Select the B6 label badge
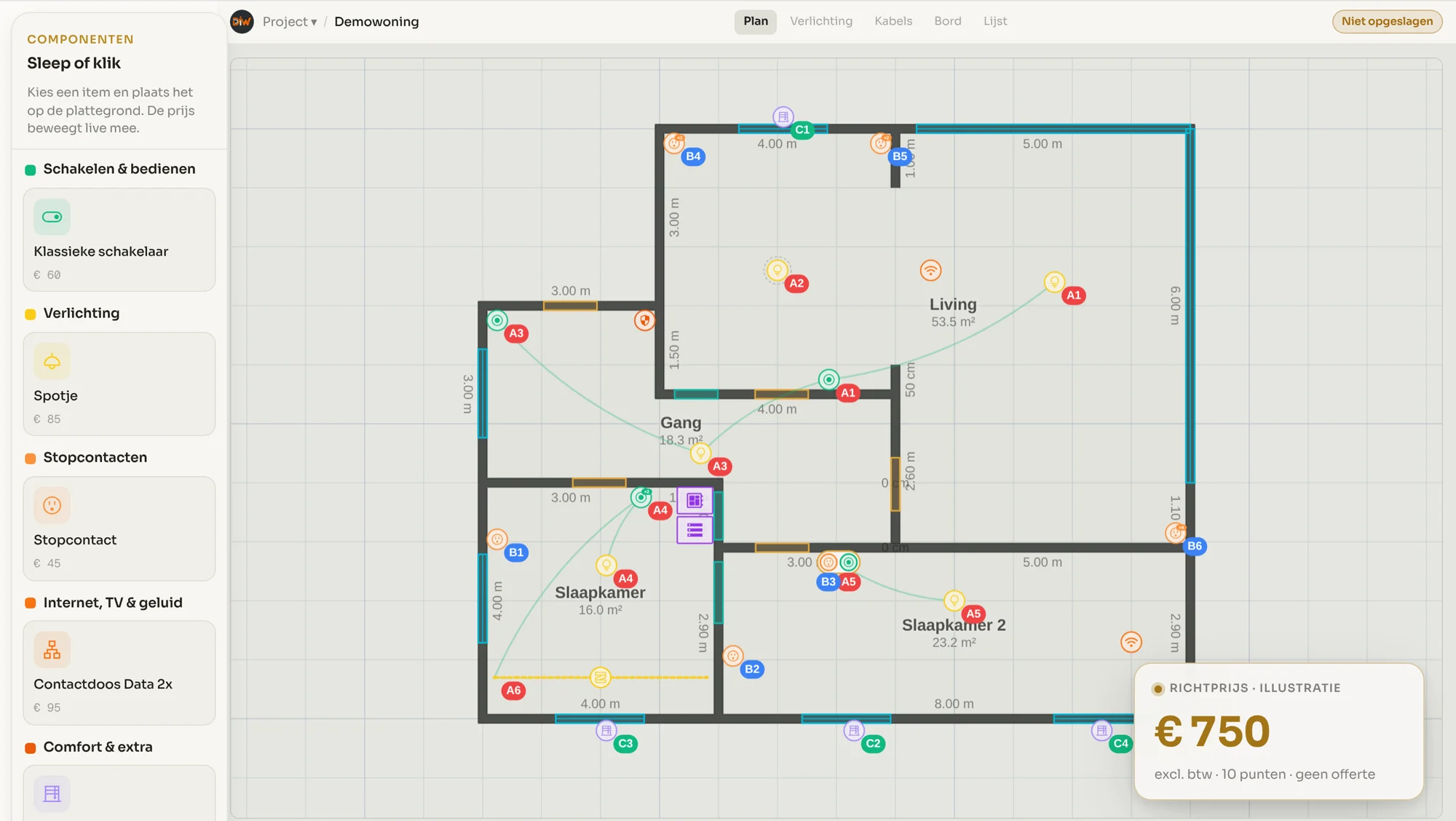 tap(1195, 546)
